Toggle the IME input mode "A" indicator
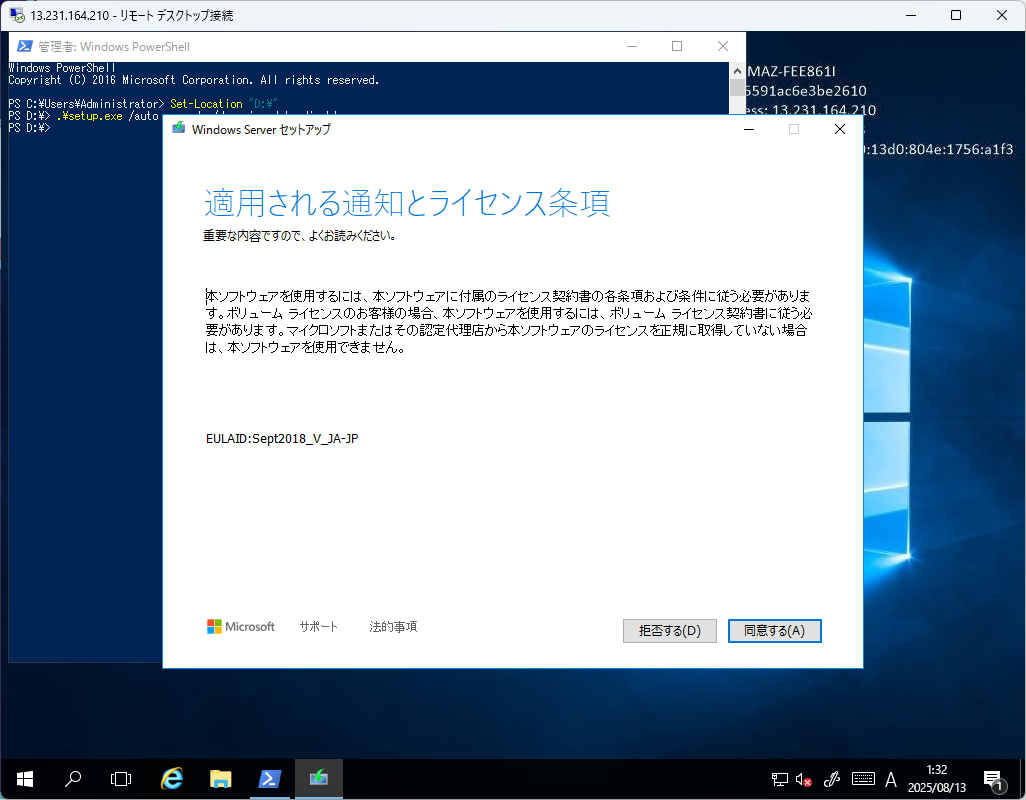Screen dimensions: 1026x800 pyautogui.click(x=892, y=778)
